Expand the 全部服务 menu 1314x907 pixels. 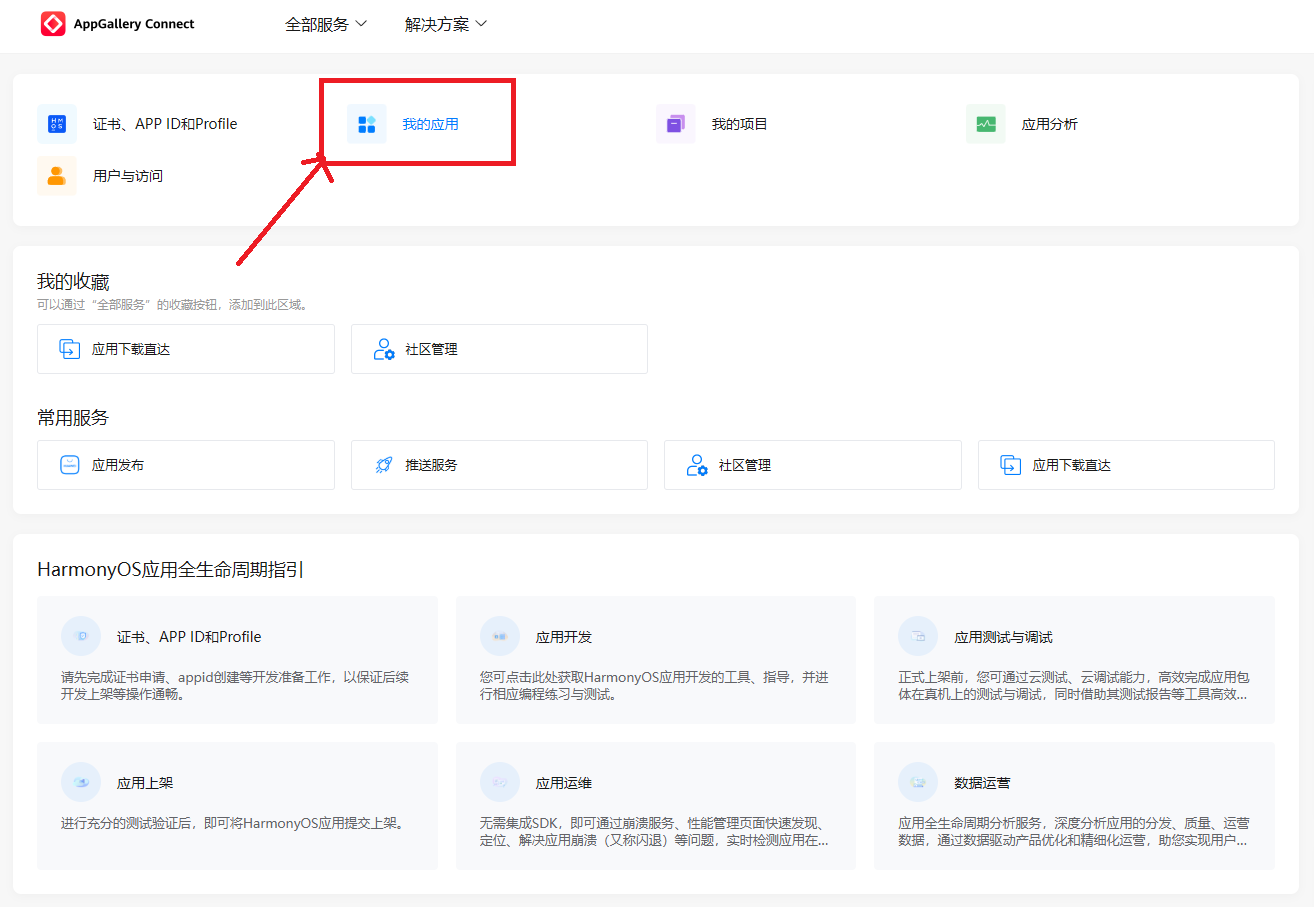[x=326, y=24]
